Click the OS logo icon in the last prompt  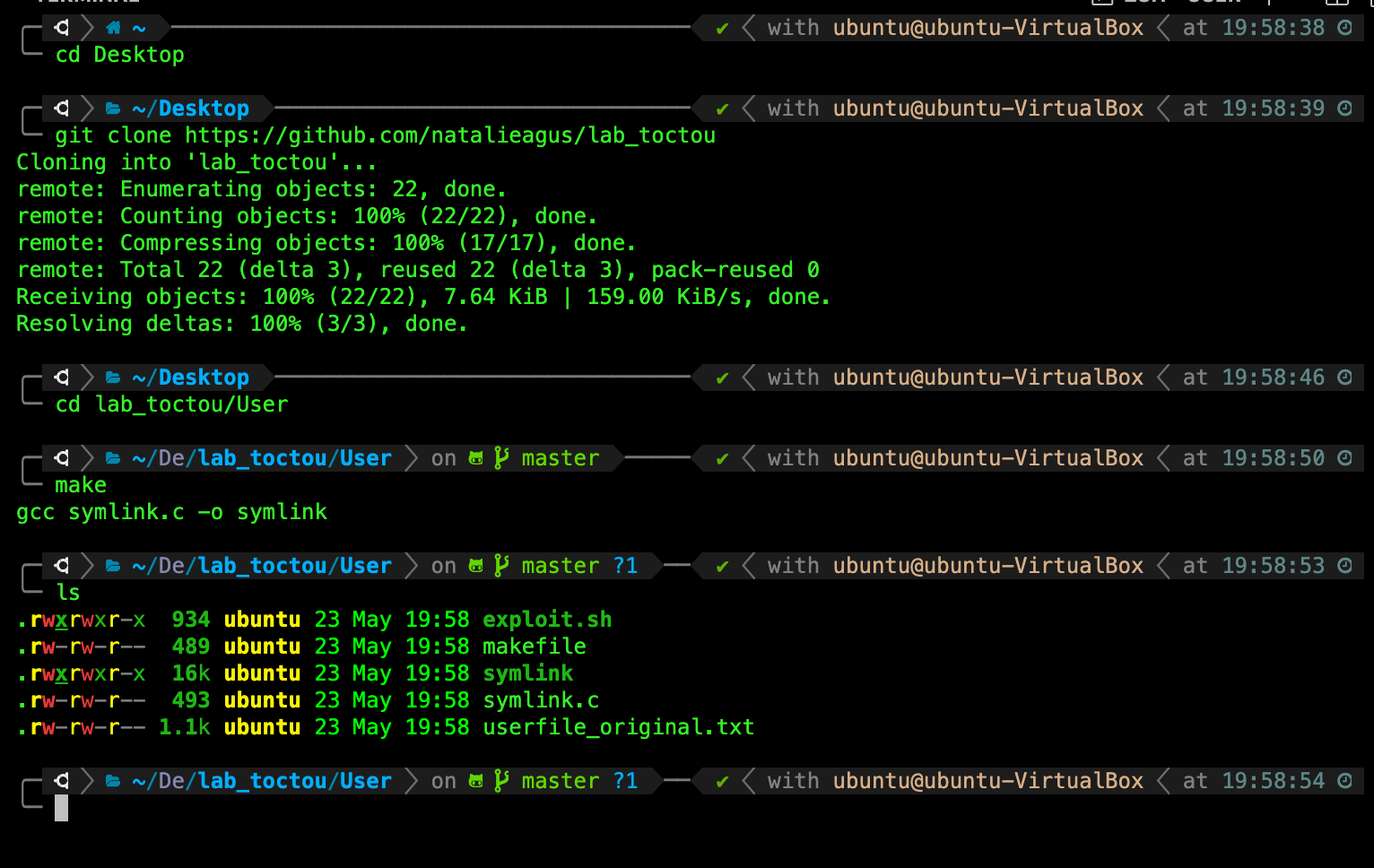62,781
